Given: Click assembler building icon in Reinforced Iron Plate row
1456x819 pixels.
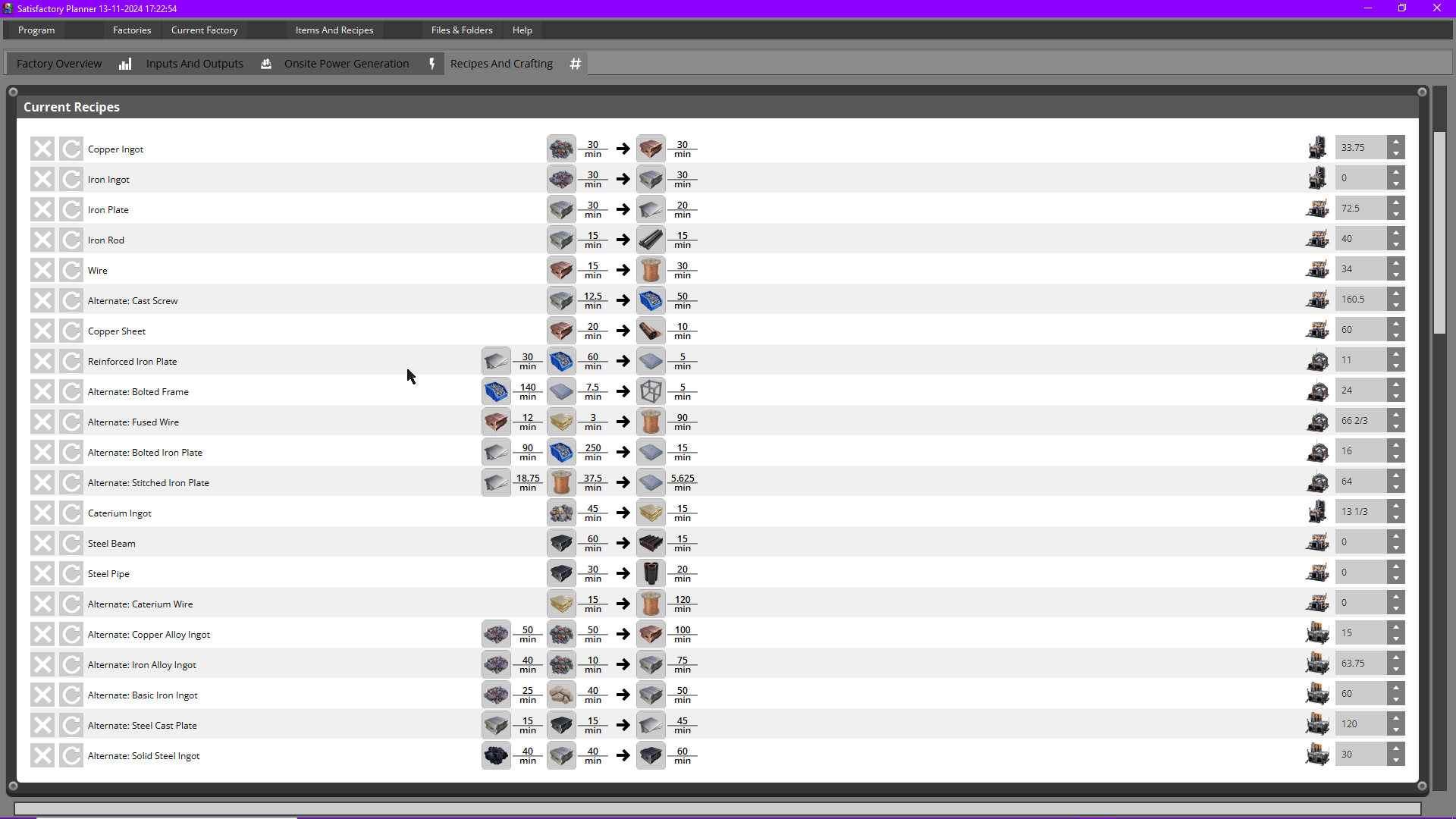Looking at the screenshot, I should click(1317, 360).
